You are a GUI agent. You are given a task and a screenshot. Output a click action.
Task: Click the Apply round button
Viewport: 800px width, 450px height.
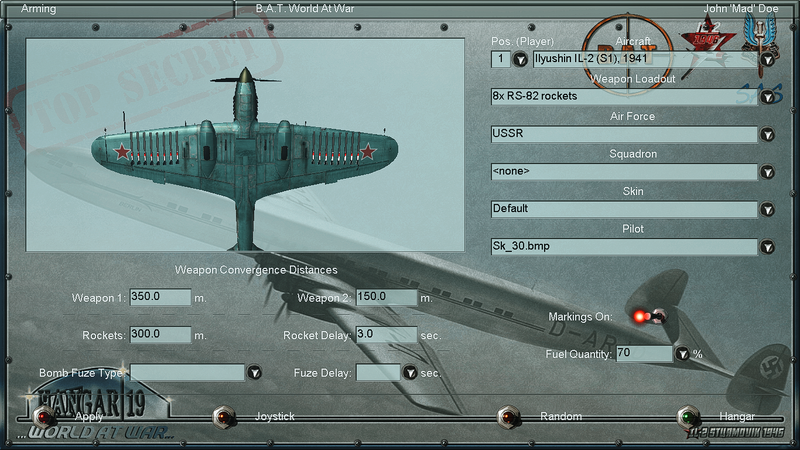tap(44, 417)
